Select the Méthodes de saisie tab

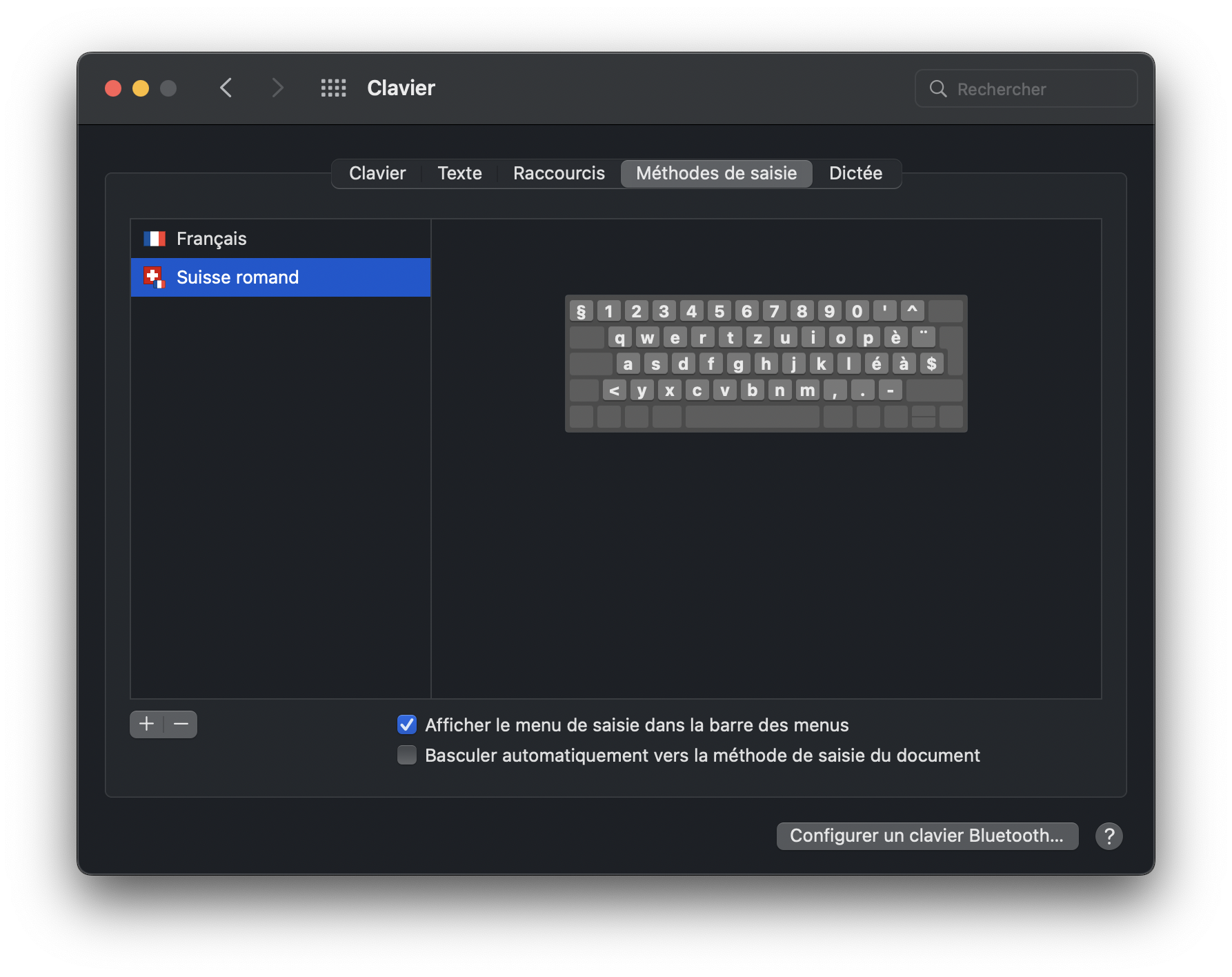pyautogui.click(x=716, y=173)
